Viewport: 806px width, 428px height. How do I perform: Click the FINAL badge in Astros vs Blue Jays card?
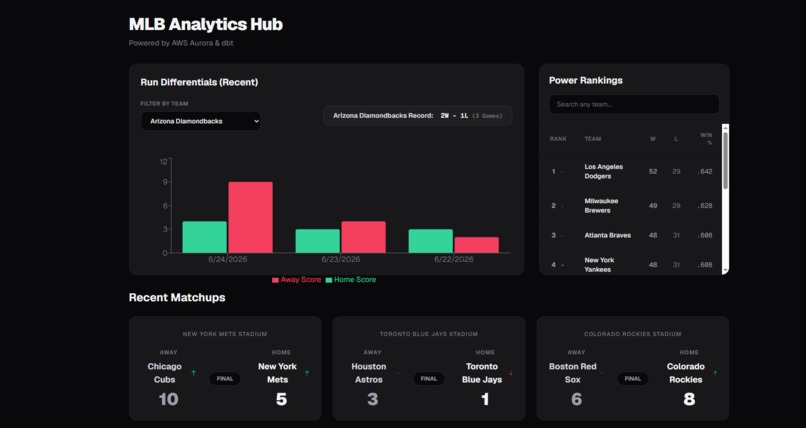point(429,379)
